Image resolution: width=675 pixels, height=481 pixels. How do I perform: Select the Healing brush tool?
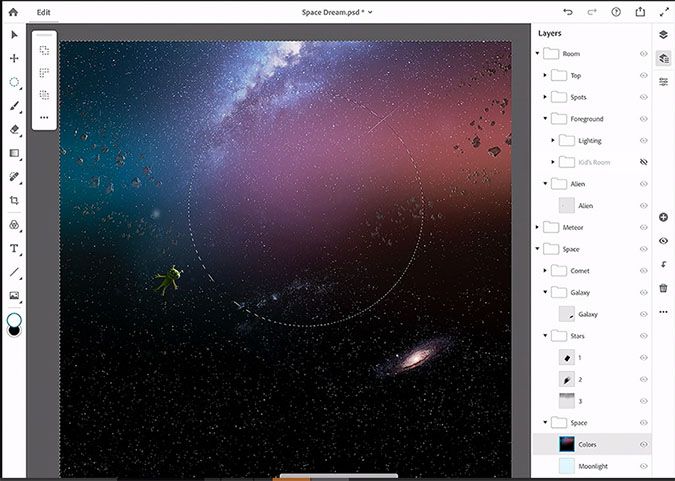click(x=14, y=177)
